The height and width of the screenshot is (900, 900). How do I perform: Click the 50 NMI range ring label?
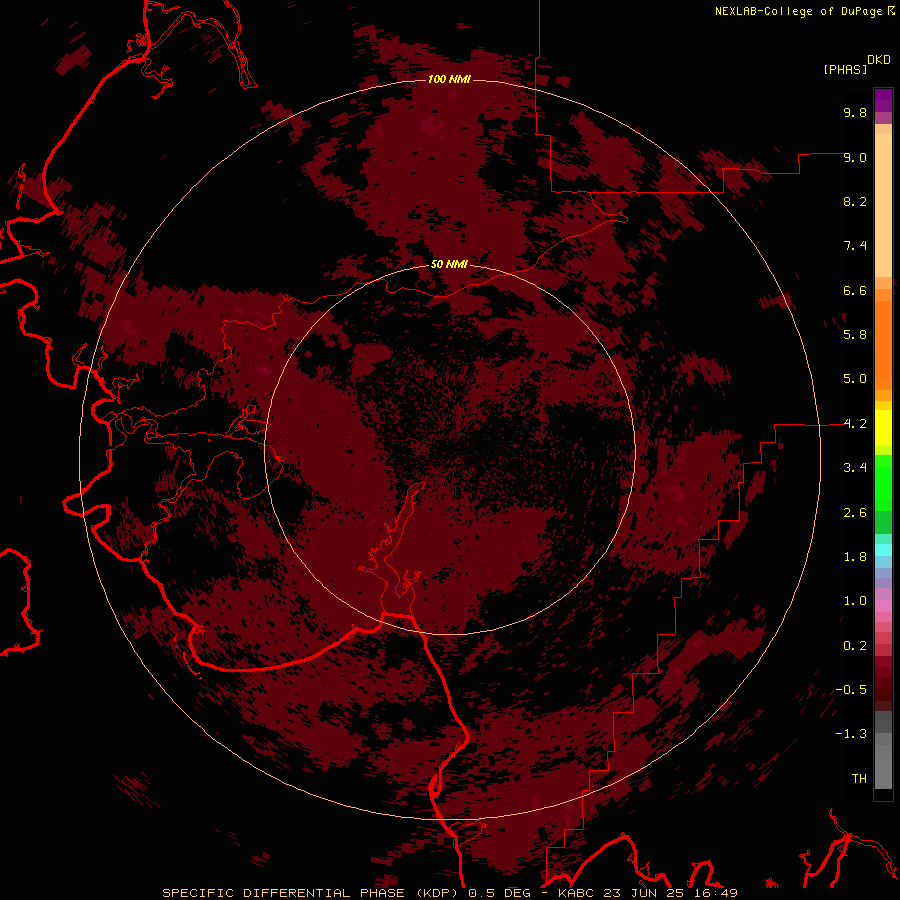pyautogui.click(x=449, y=265)
